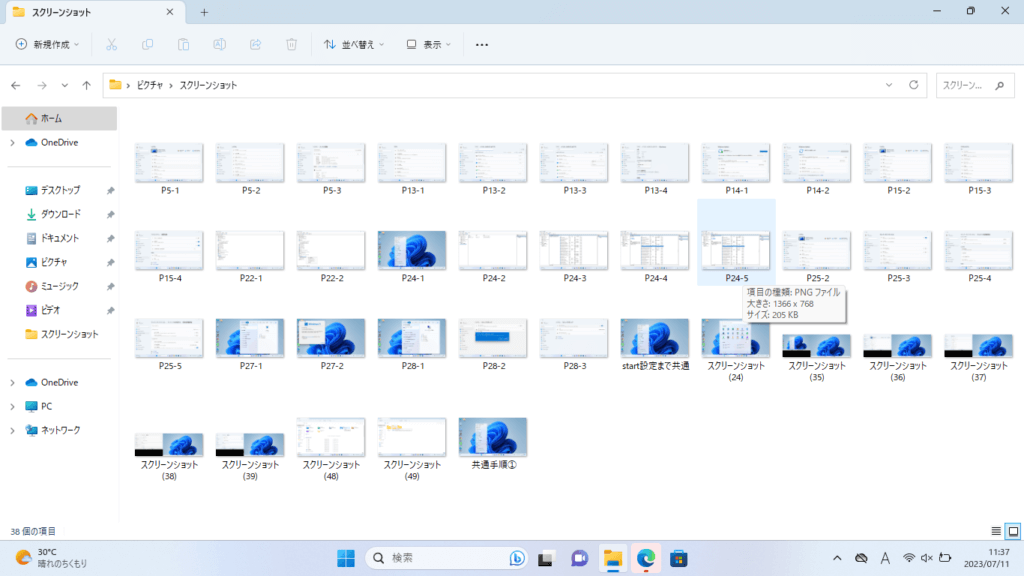This screenshot has width=1024, height=576.
Task: Expand address bar history dropdown chevron
Action: tap(889, 85)
